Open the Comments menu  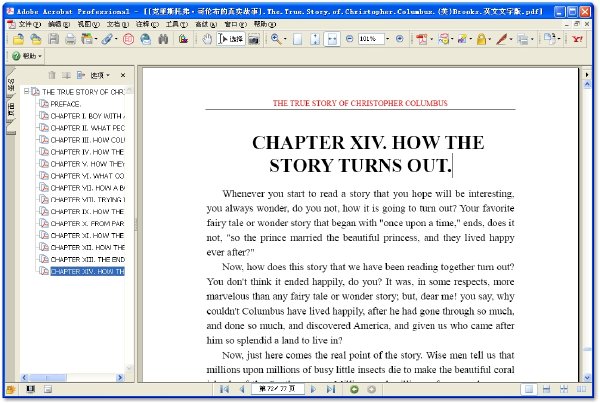tap(147, 24)
